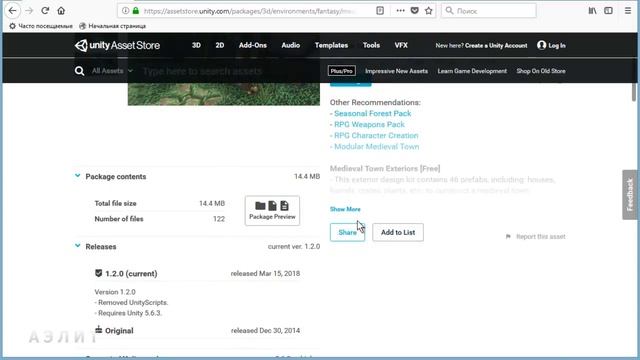The image size is (640, 360).
Task: Open the Firefox library icon
Action: [592, 11]
